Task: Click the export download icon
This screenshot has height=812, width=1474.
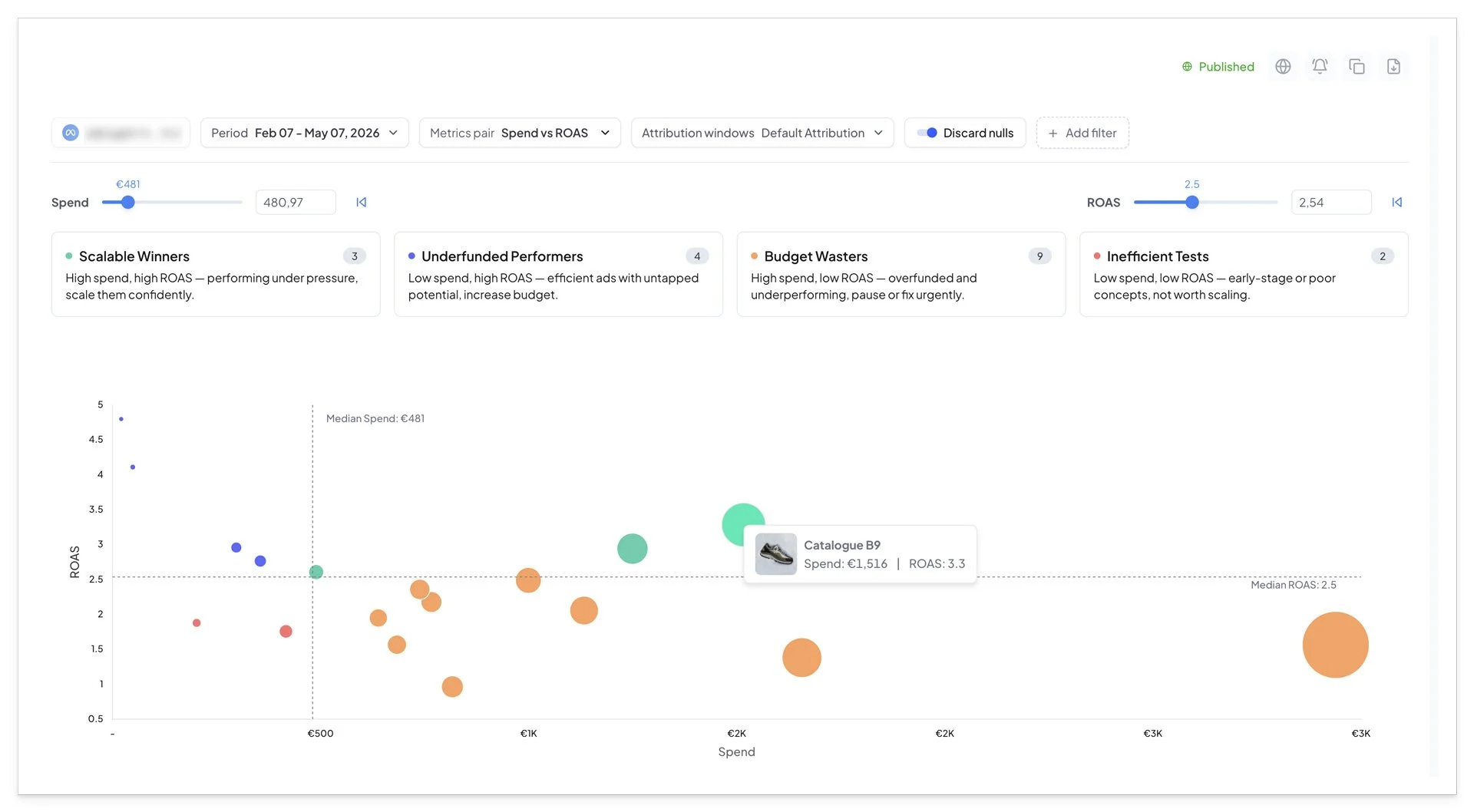Action: (x=1393, y=67)
